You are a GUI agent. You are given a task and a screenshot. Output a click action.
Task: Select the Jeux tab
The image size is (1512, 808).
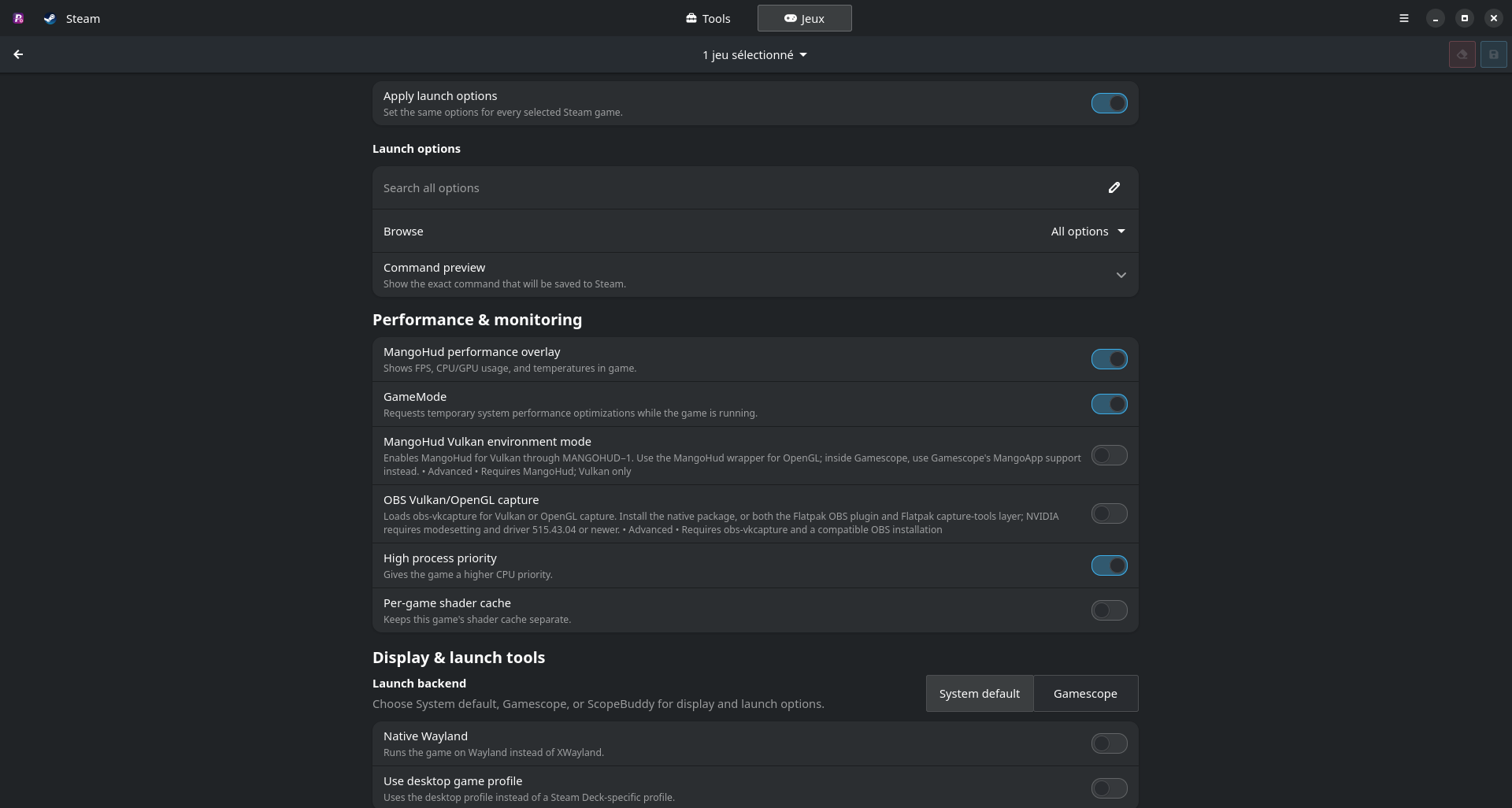[804, 18]
